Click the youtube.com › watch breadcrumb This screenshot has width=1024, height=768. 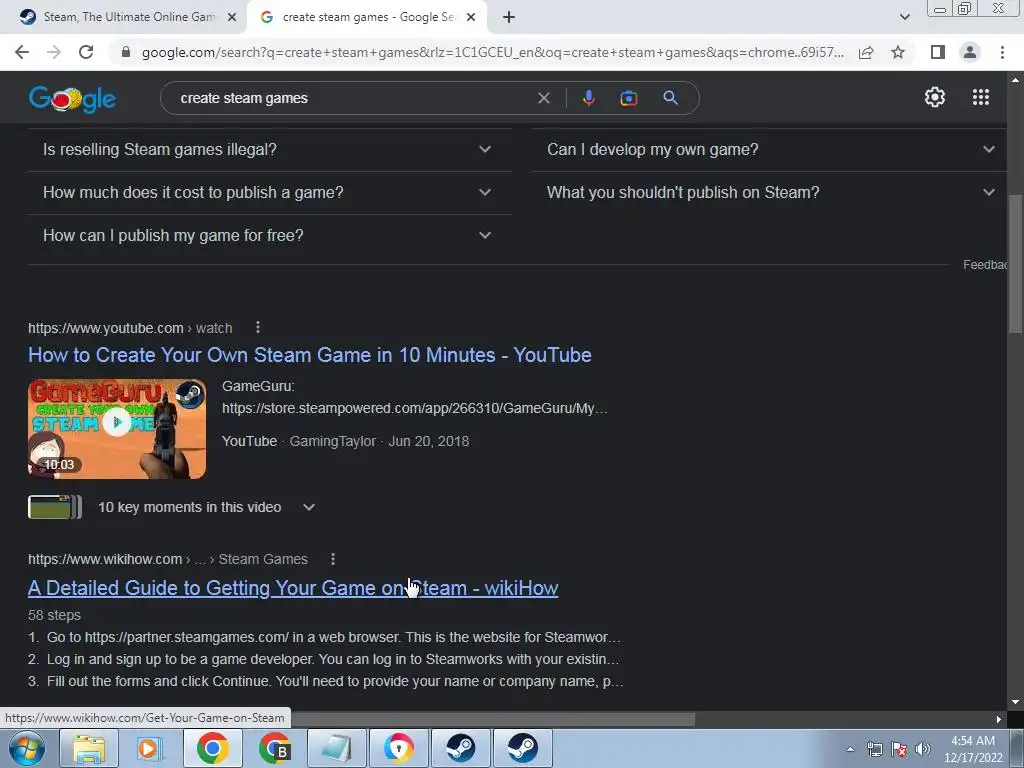pos(130,328)
